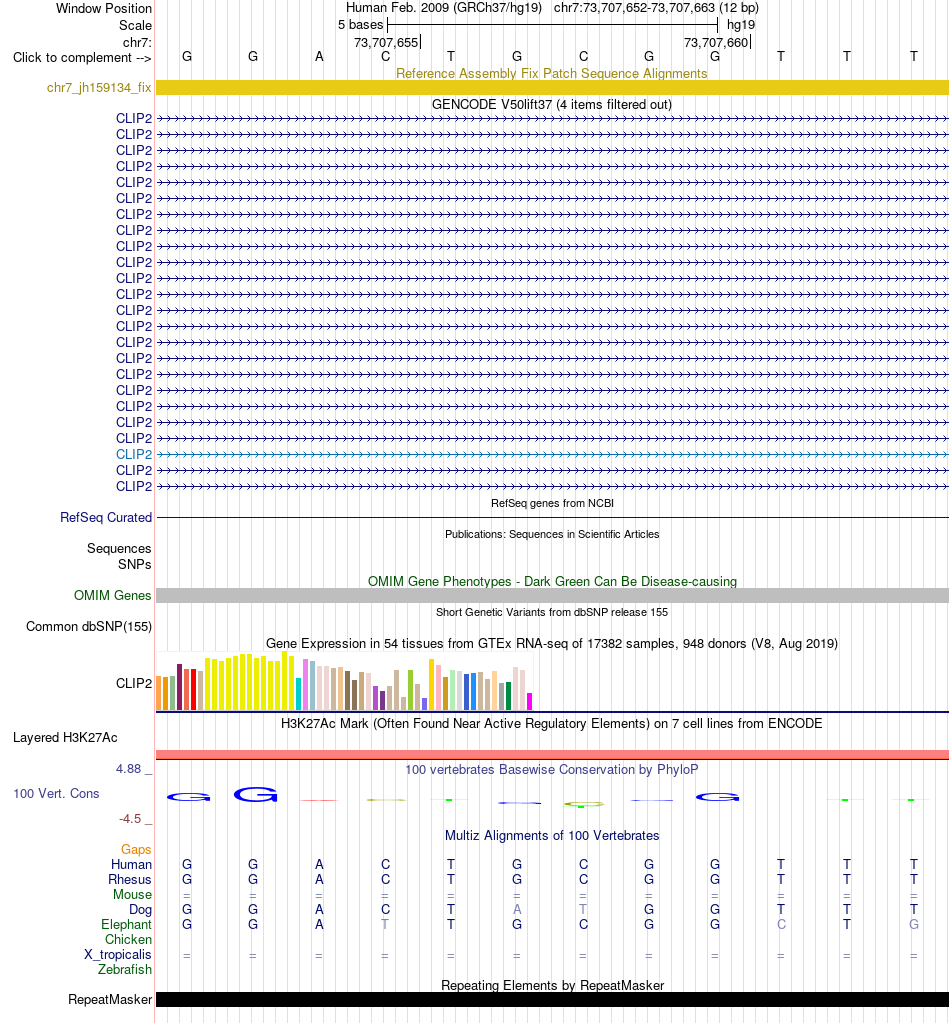The width and height of the screenshot is (950, 1023).
Task: Click the 4.88 PhyloP scale value
Action: [x=129, y=769]
